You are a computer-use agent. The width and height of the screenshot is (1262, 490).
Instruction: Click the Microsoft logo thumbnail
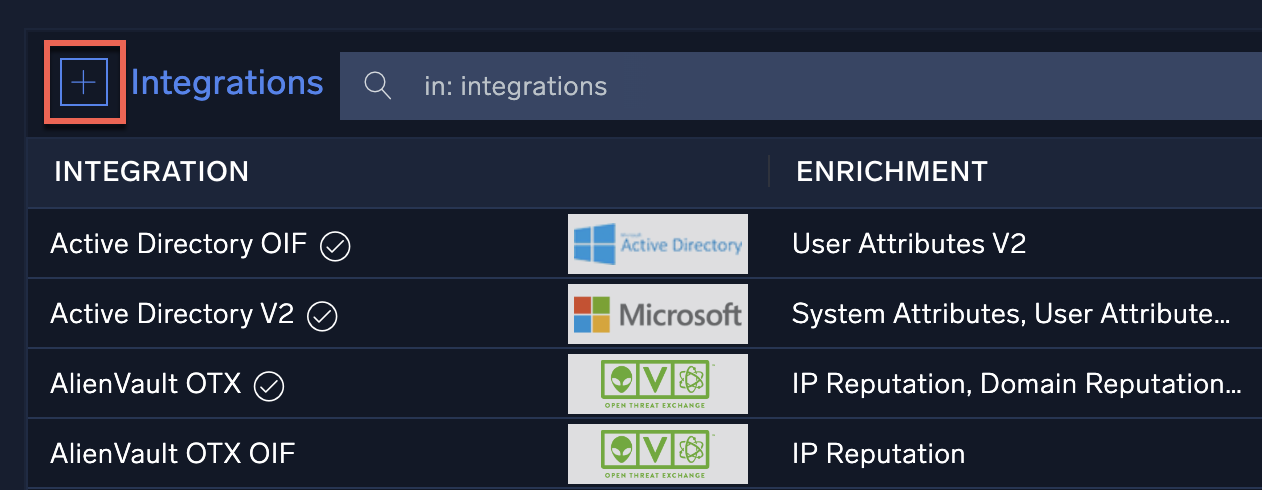tap(658, 314)
